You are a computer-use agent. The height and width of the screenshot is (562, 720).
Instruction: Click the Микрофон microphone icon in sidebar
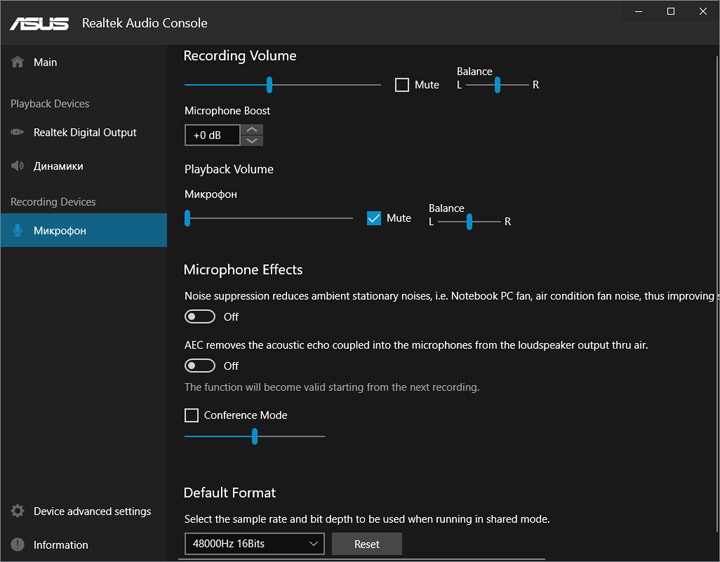pyautogui.click(x=17, y=231)
